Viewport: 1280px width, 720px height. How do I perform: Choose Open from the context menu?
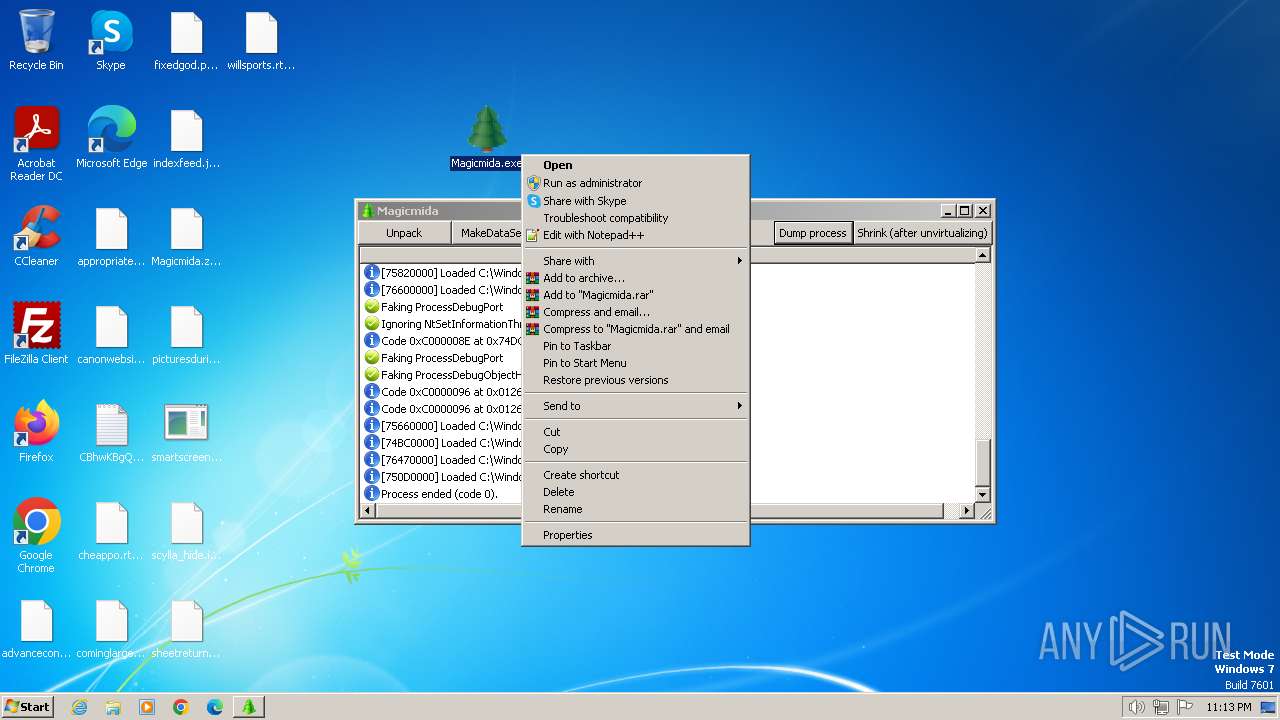tap(636, 165)
